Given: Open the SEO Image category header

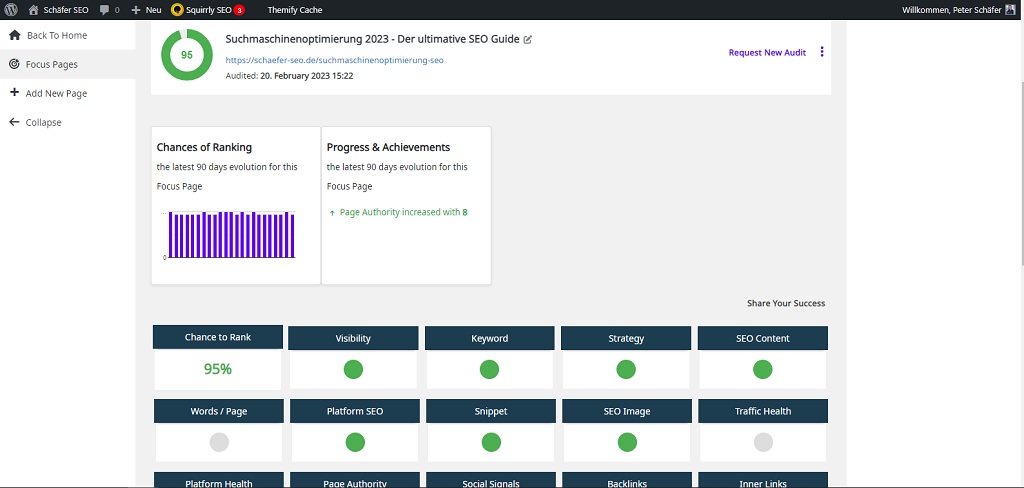Looking at the screenshot, I should point(627,411).
